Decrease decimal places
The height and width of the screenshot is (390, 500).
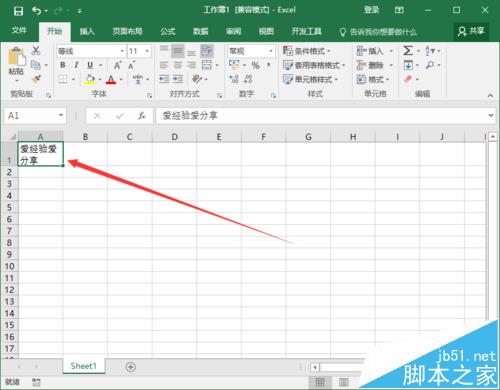(x=248, y=79)
